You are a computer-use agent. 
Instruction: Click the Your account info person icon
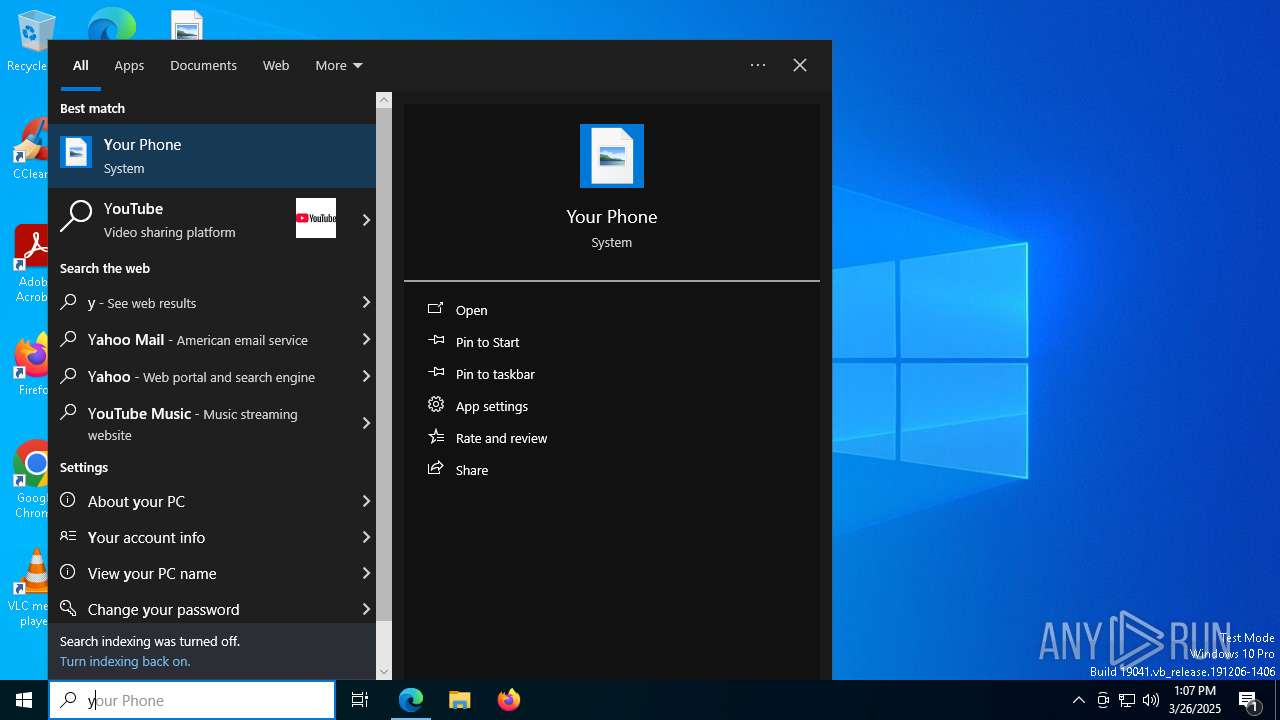tap(68, 536)
